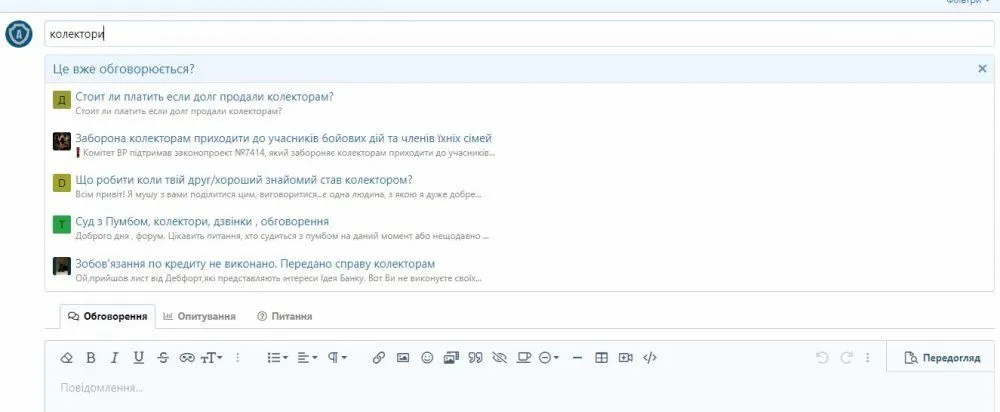This screenshot has height=412, width=1000.
Task: Click the Insert media video icon
Action: pyautogui.click(x=626, y=358)
